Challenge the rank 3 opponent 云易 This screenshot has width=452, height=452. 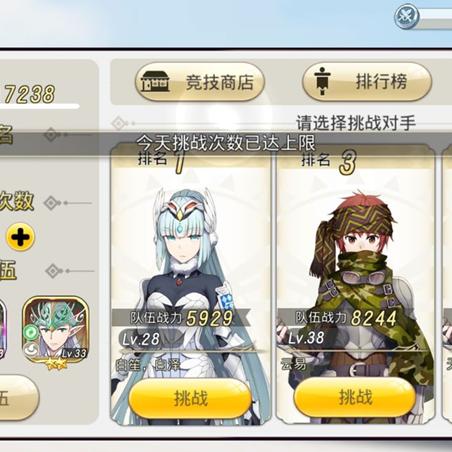pos(355,397)
